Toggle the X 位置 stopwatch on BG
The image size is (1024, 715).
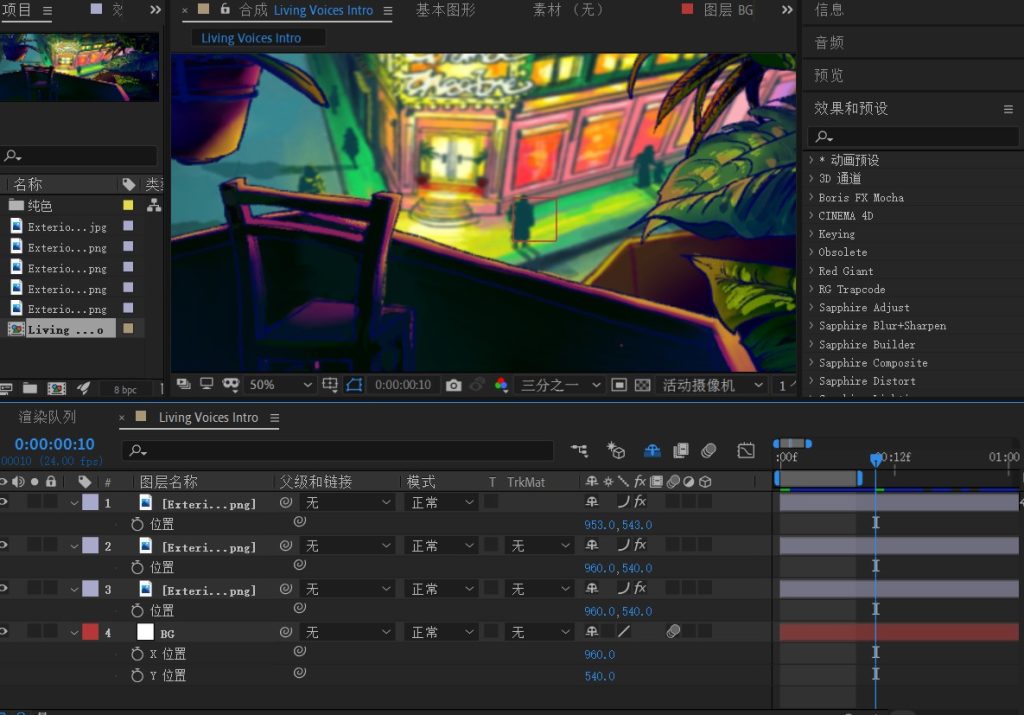137,654
